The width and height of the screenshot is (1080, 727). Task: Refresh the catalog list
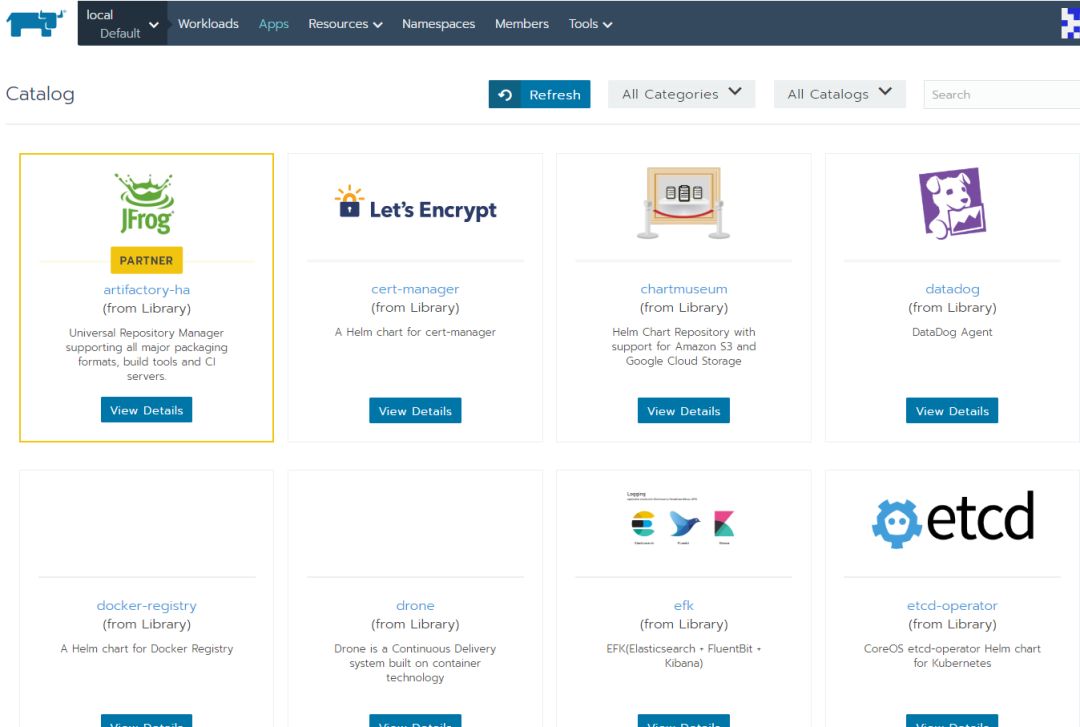539,94
